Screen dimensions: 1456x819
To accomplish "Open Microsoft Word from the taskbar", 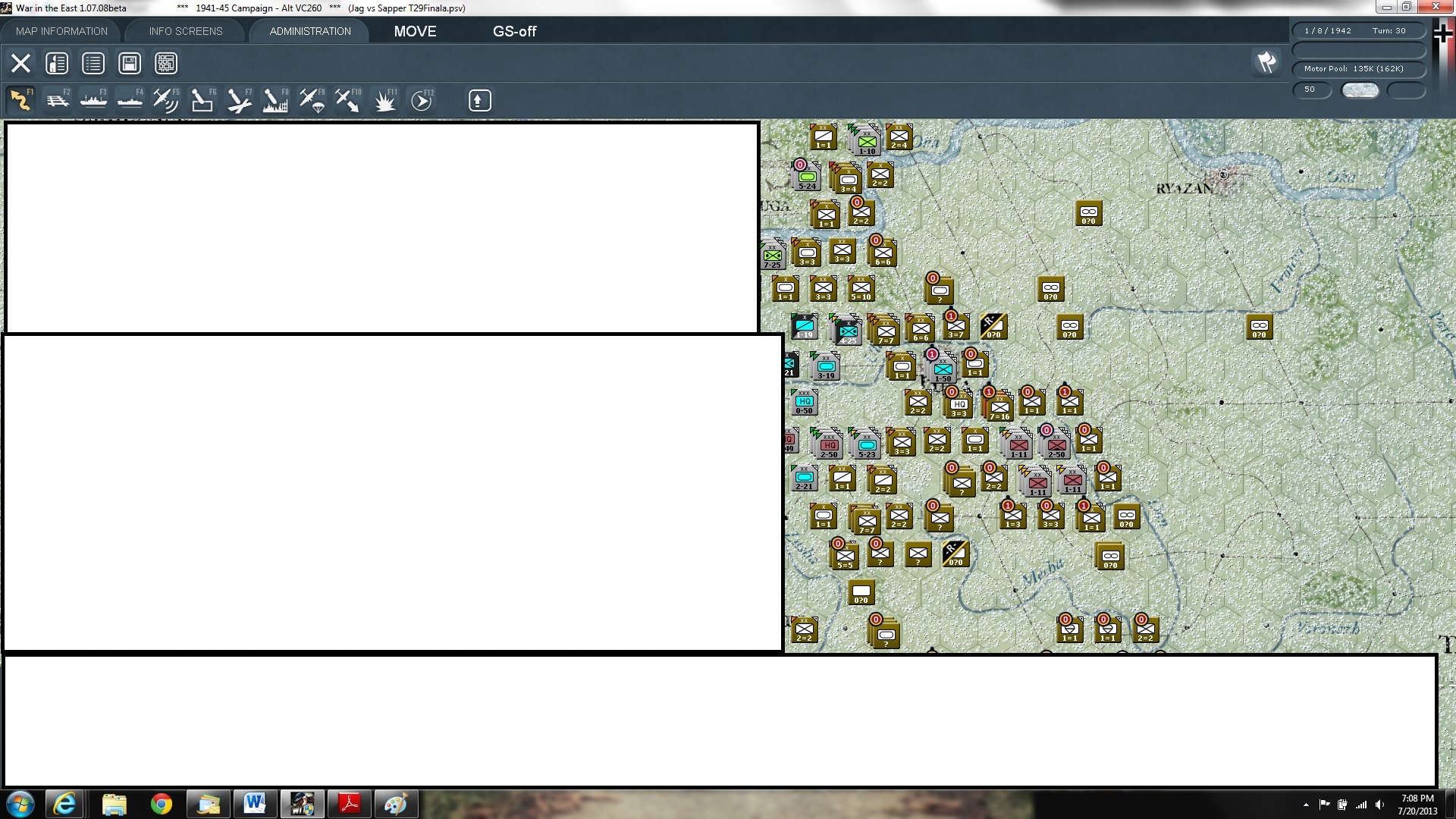I will click(255, 804).
